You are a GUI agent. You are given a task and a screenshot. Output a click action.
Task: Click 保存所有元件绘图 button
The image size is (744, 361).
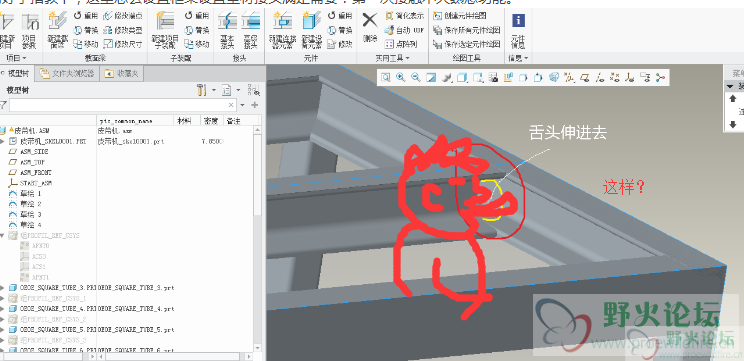tap(467, 30)
